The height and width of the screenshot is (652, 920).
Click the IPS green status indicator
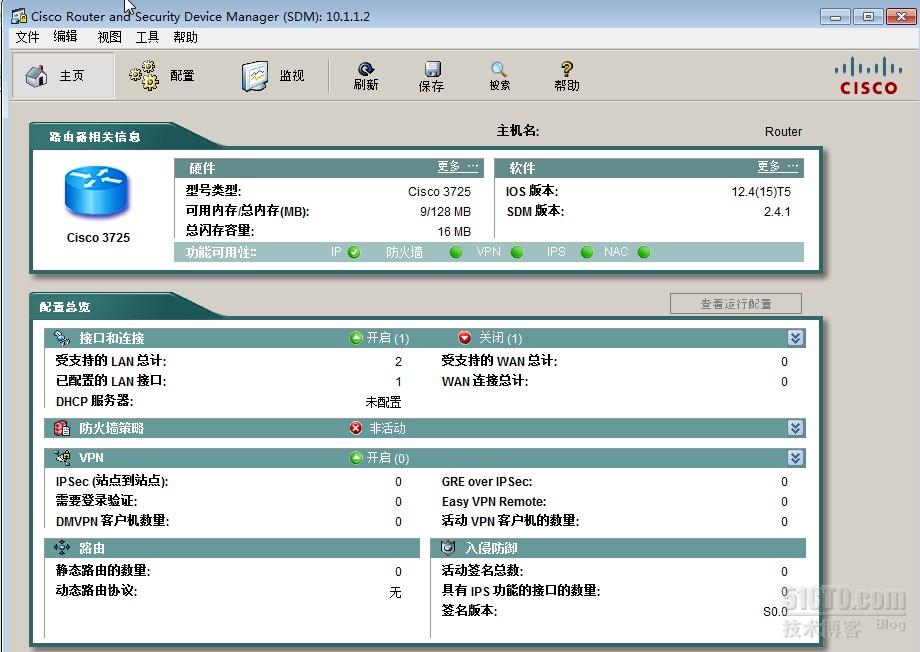coord(587,252)
